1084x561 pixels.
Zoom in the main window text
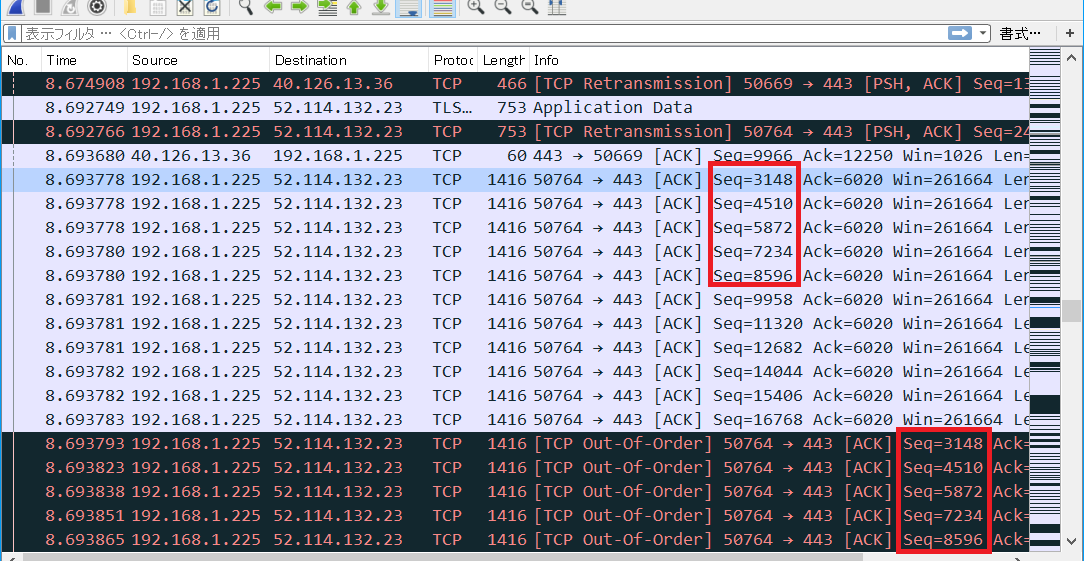tap(475, 7)
